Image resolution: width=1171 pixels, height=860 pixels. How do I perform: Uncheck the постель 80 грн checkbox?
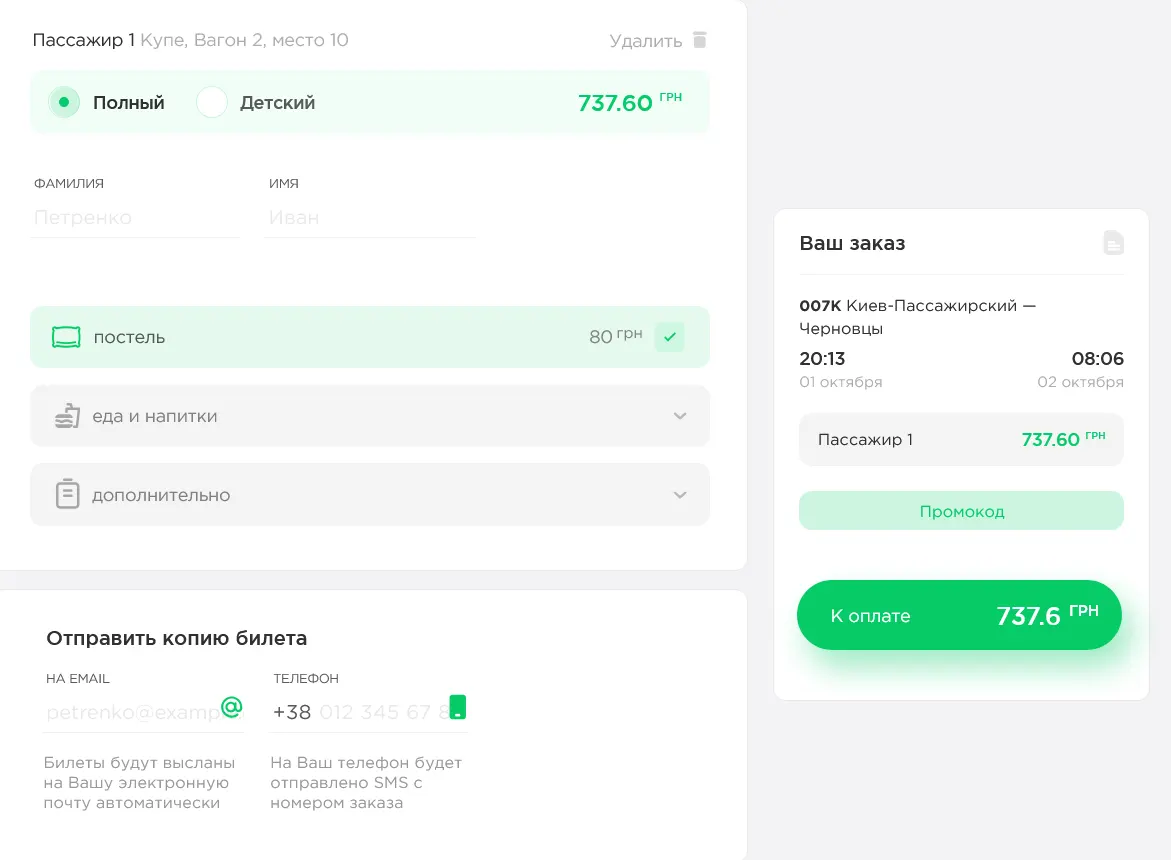point(669,337)
